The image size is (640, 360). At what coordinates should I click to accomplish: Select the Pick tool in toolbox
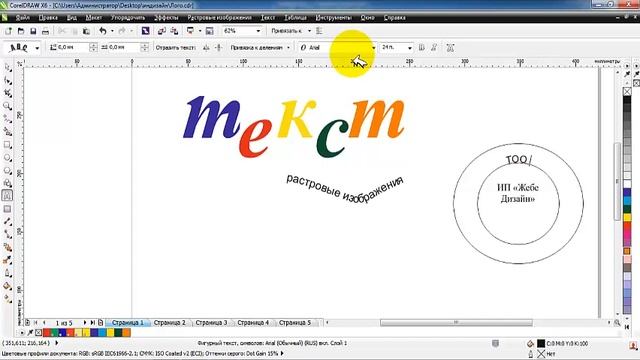click(7, 67)
